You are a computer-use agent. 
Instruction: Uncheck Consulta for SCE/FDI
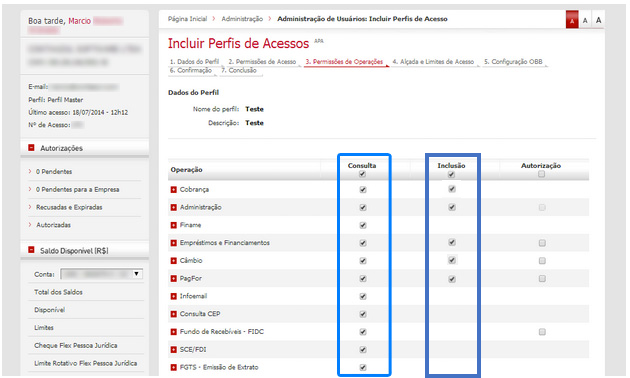tap(363, 350)
